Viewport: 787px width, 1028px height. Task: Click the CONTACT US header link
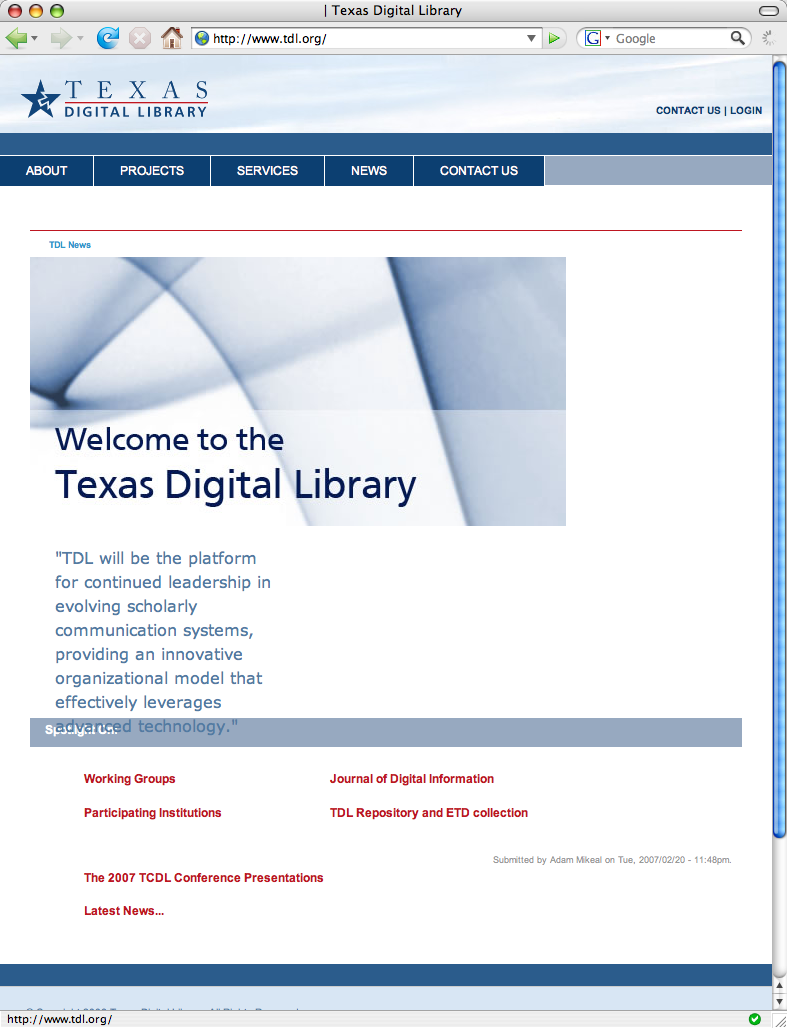click(x=688, y=110)
